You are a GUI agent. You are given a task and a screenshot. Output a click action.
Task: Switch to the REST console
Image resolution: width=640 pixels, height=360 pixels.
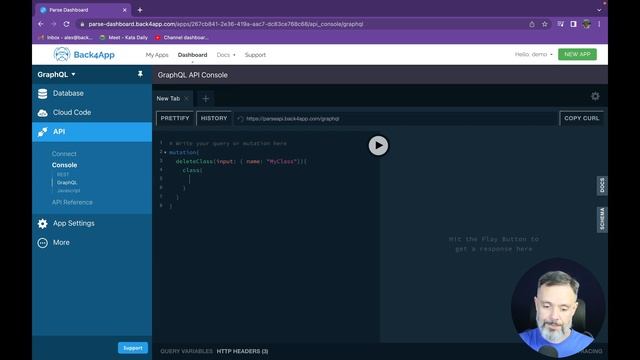point(63,175)
